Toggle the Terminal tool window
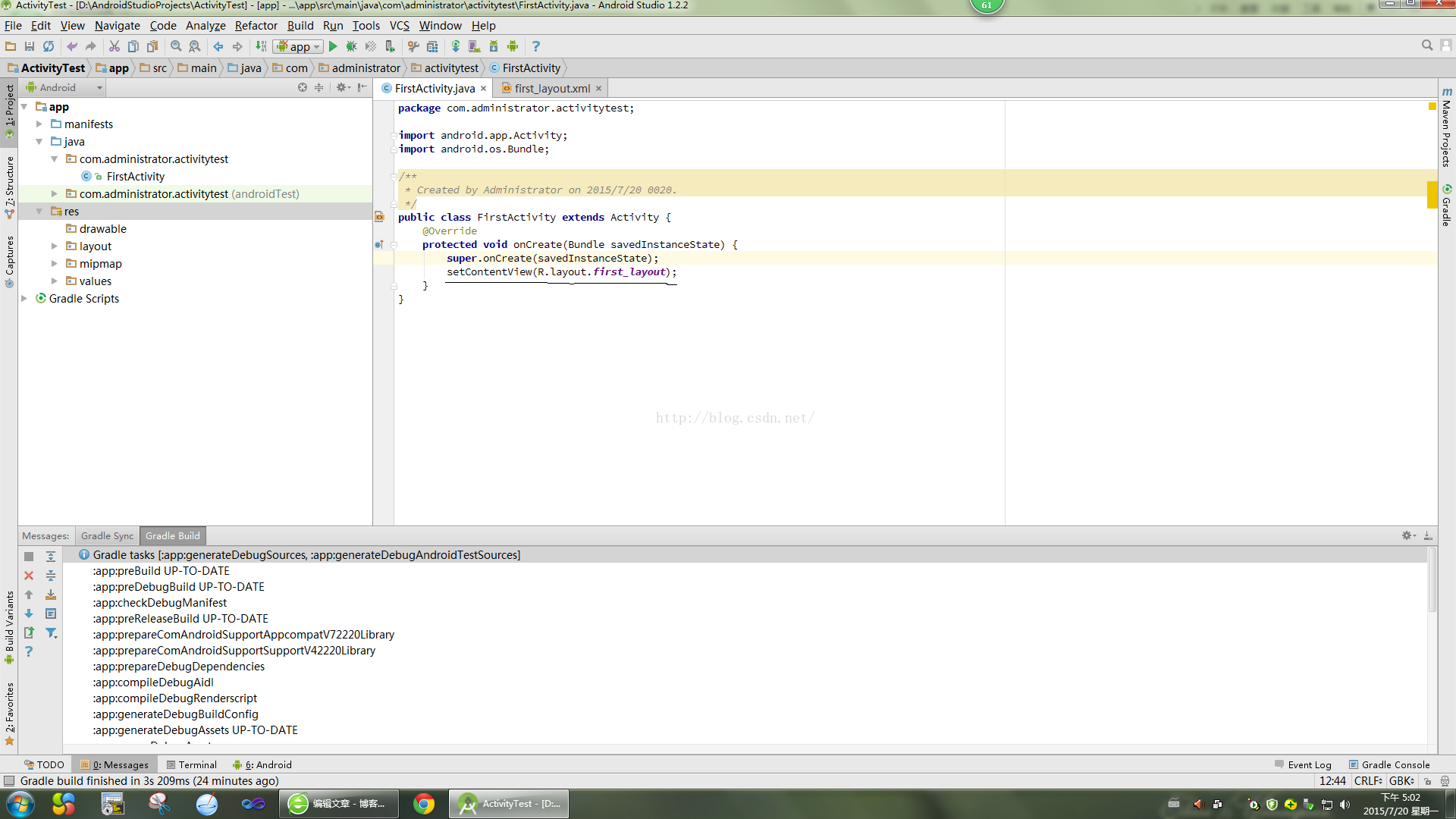Screen dimensions: 1456x819 [x=191, y=764]
